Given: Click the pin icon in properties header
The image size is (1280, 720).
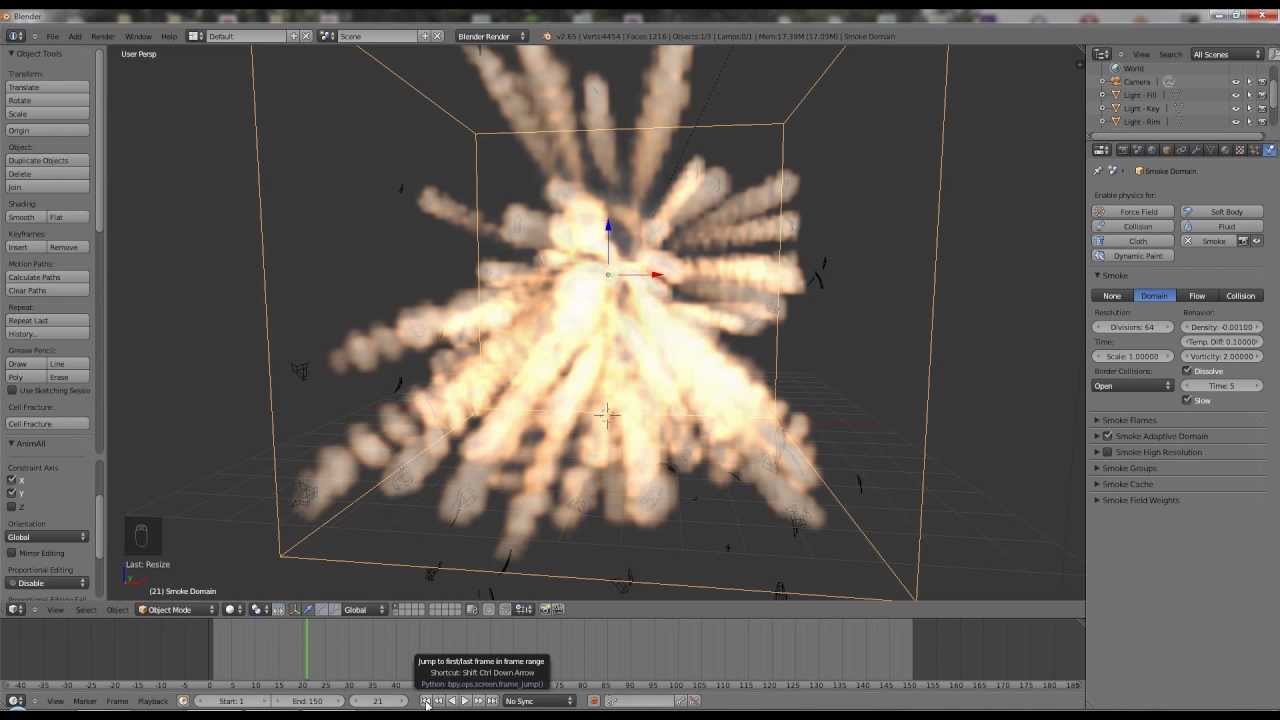Looking at the screenshot, I should [x=1098, y=171].
